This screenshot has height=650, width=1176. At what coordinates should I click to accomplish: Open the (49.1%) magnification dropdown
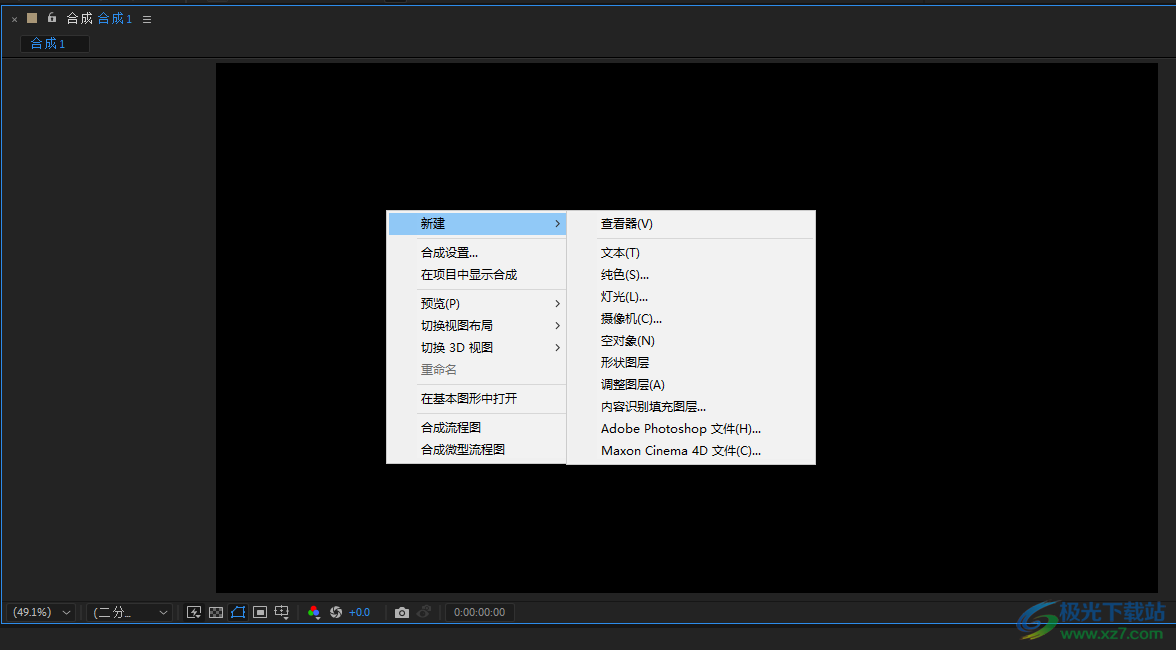(x=41, y=613)
